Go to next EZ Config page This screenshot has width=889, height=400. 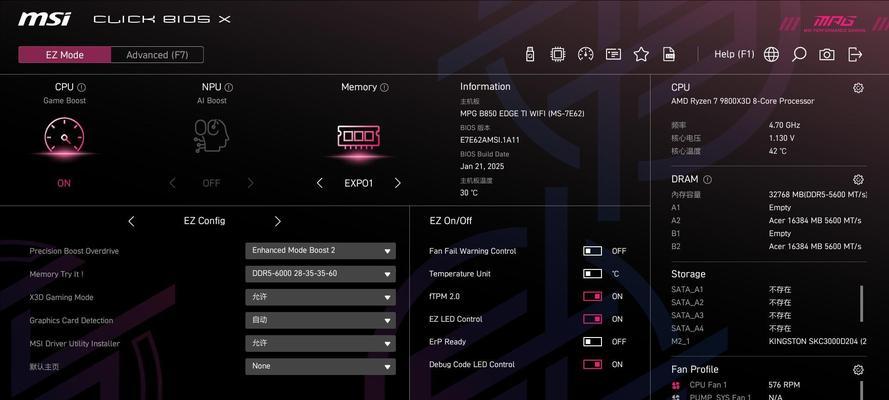coord(277,221)
